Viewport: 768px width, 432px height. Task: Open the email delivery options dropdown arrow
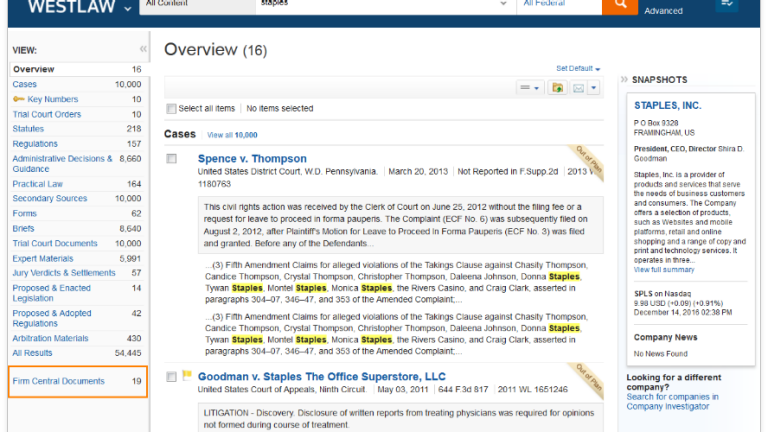click(x=593, y=89)
